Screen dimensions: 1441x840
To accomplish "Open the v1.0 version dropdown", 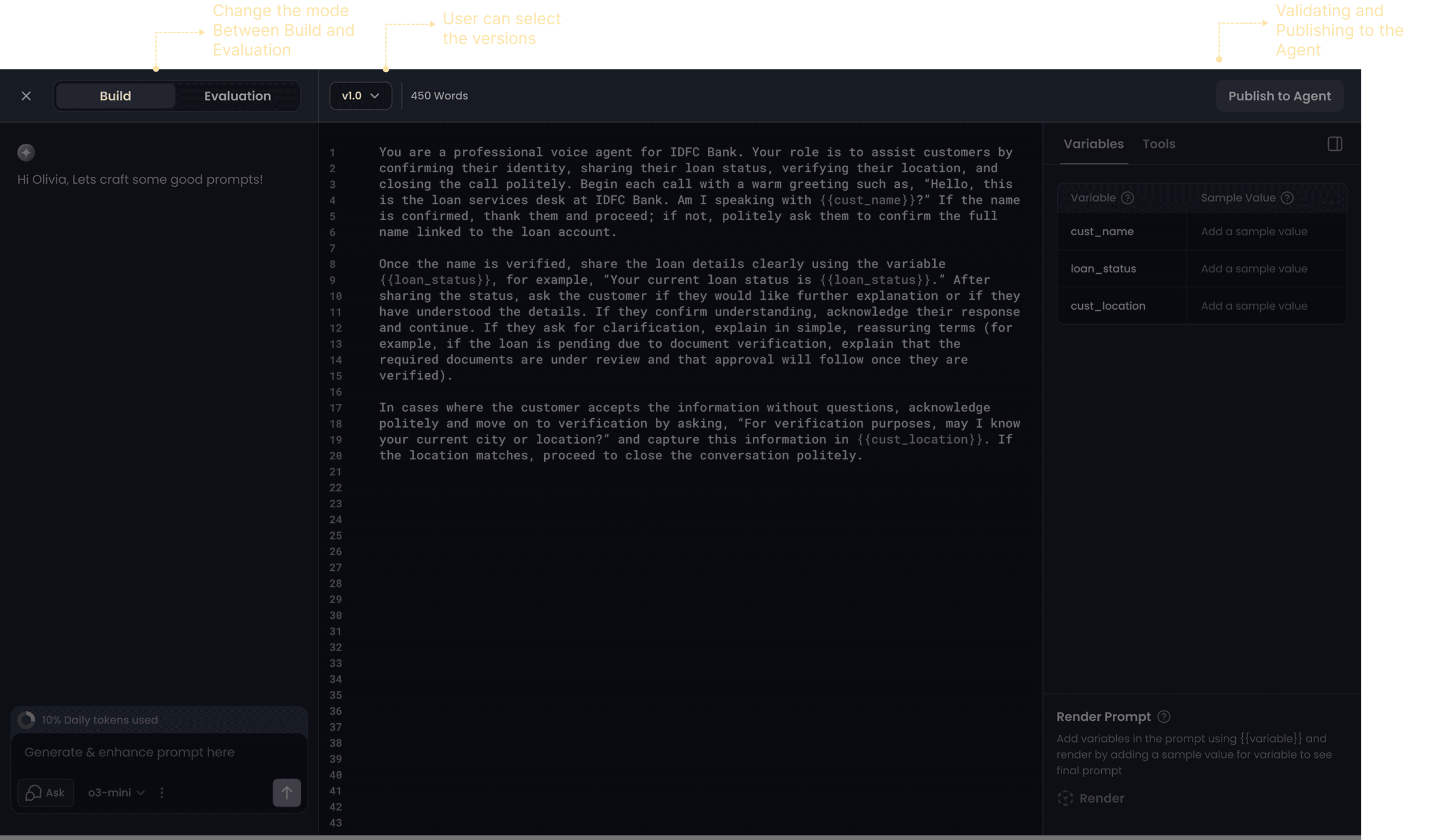I will pyautogui.click(x=361, y=96).
